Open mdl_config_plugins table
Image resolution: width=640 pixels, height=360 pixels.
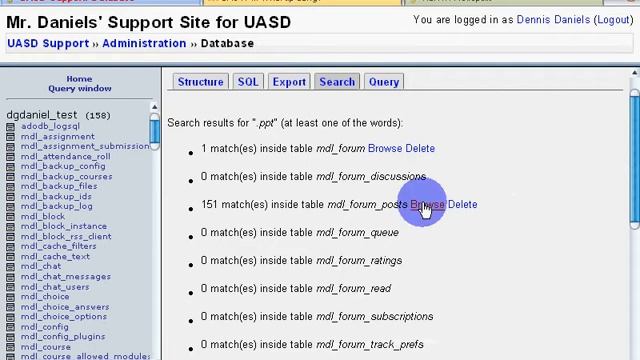click(x=63, y=336)
